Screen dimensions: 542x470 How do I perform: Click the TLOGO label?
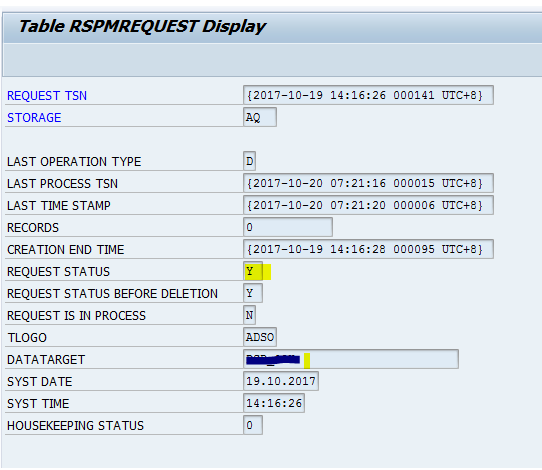click(x=27, y=338)
